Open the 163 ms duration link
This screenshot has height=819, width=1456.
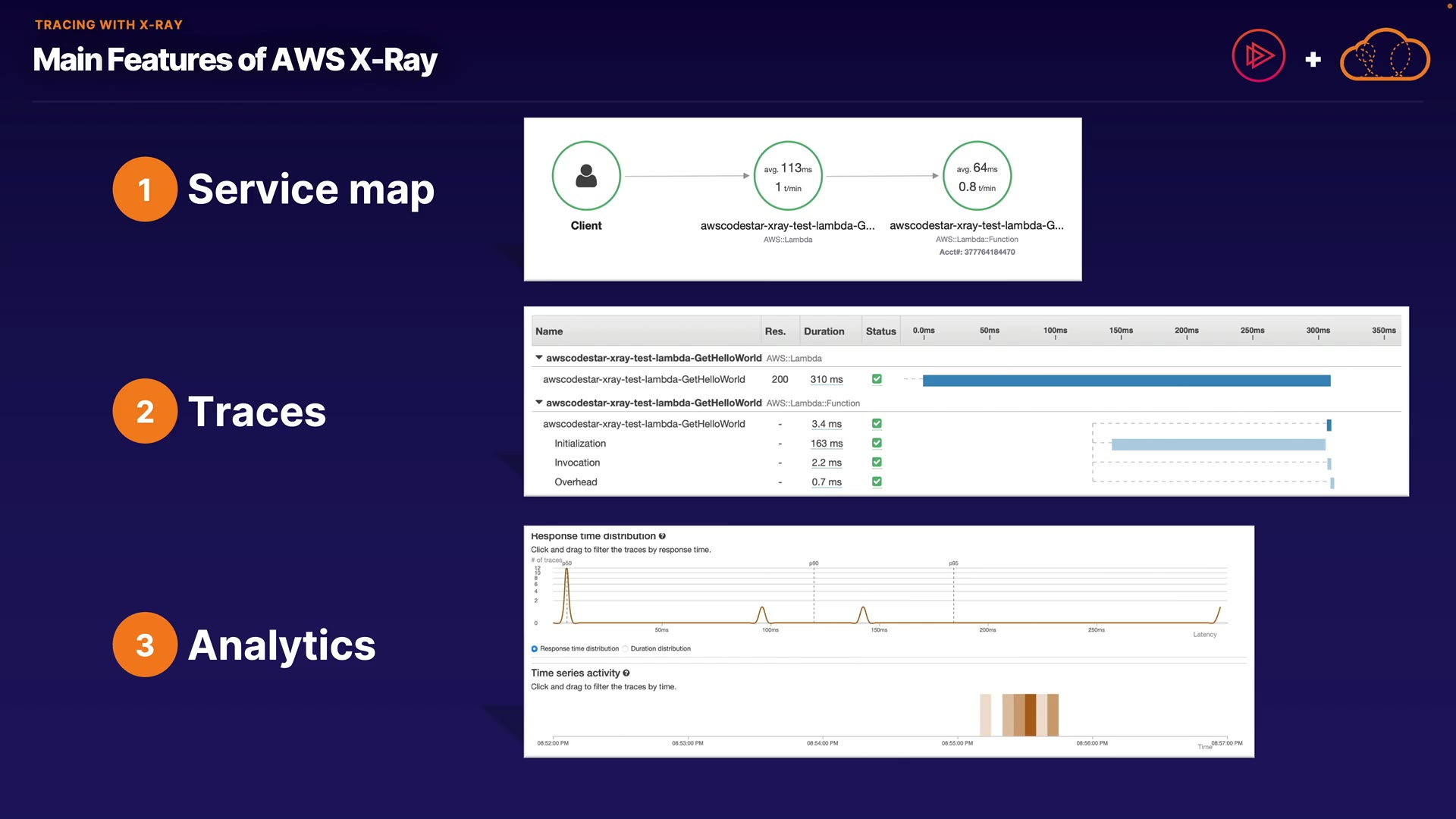point(827,444)
